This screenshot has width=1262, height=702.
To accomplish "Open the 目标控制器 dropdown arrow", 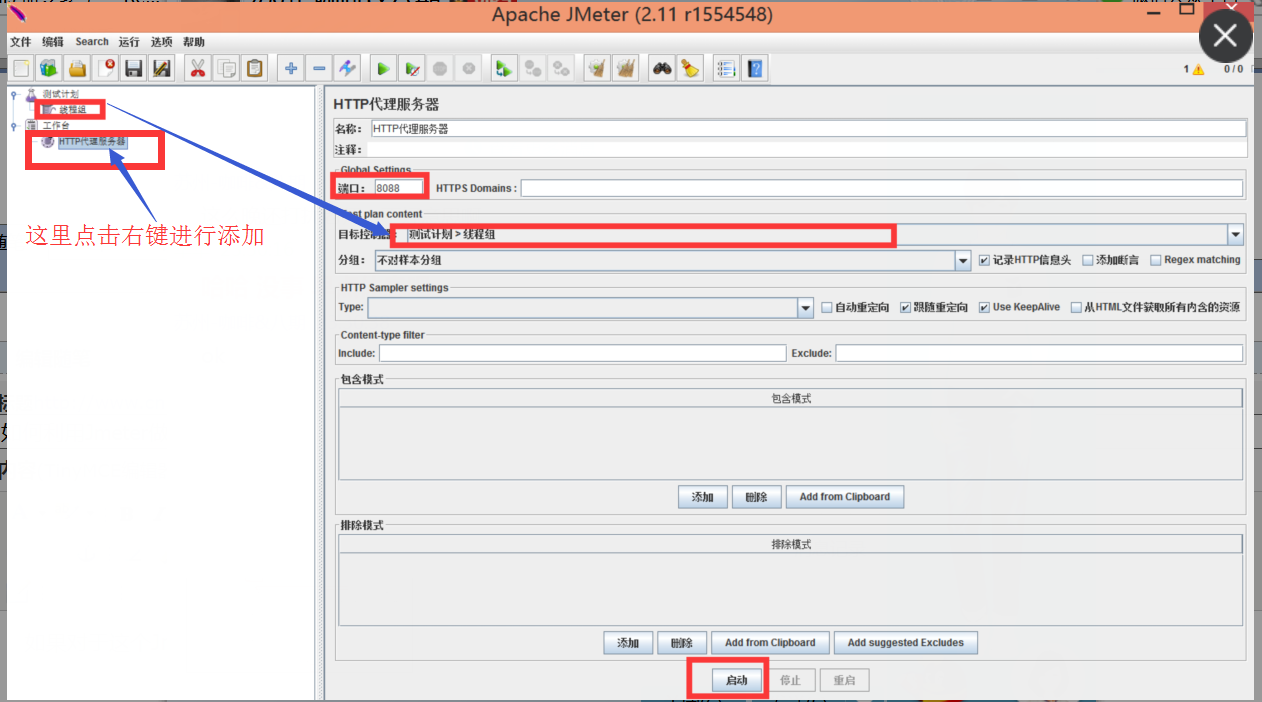I will [x=1236, y=235].
